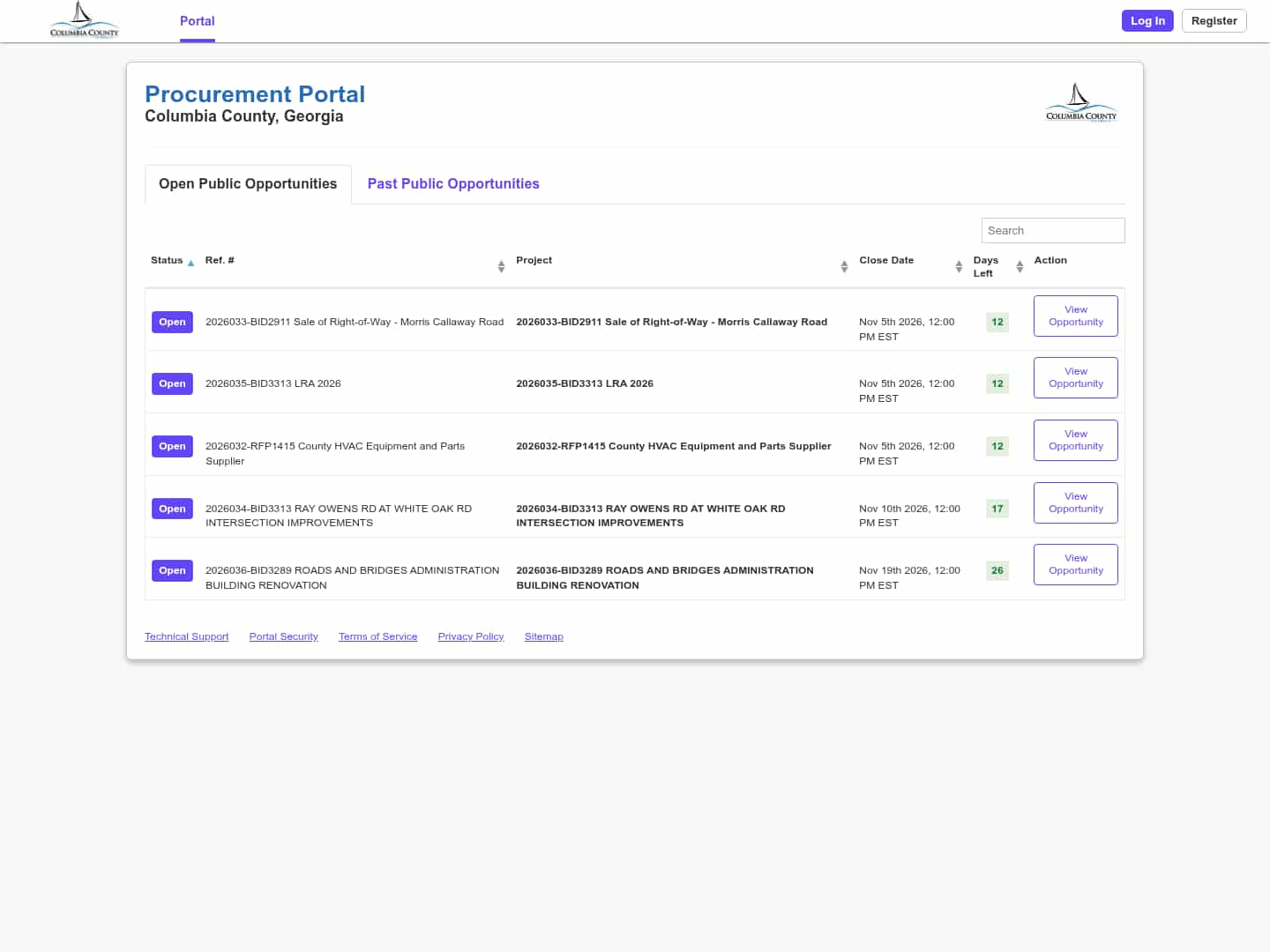View Opportunity for HVAC Equipment Supplier
The height and width of the screenshot is (952, 1270).
[x=1076, y=440]
